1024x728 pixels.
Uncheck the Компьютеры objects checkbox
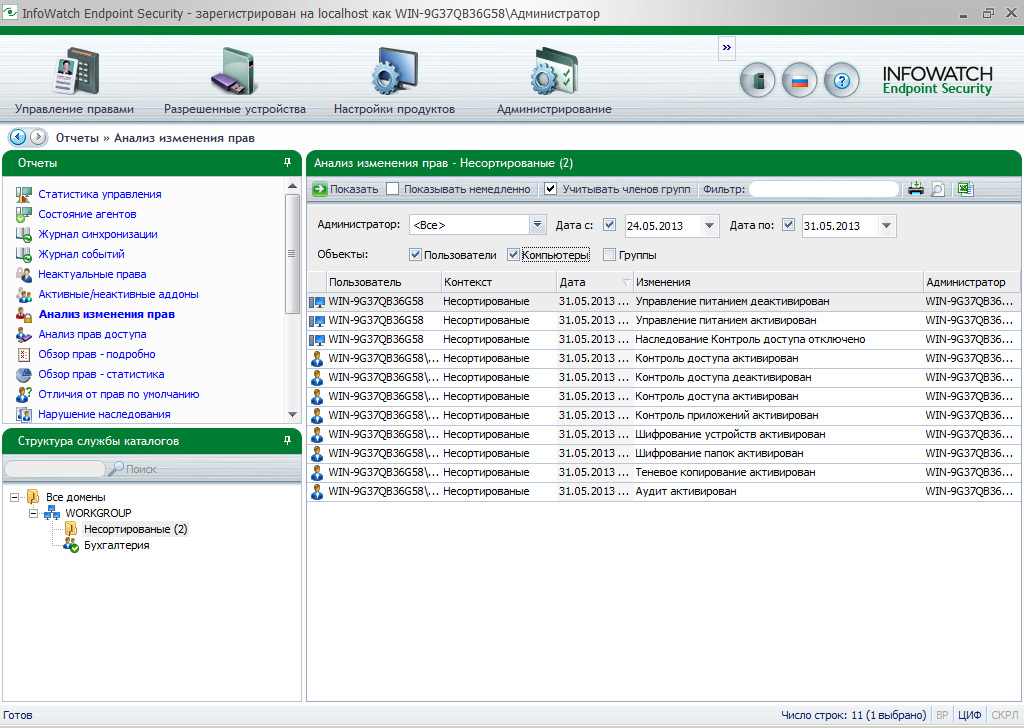point(514,255)
